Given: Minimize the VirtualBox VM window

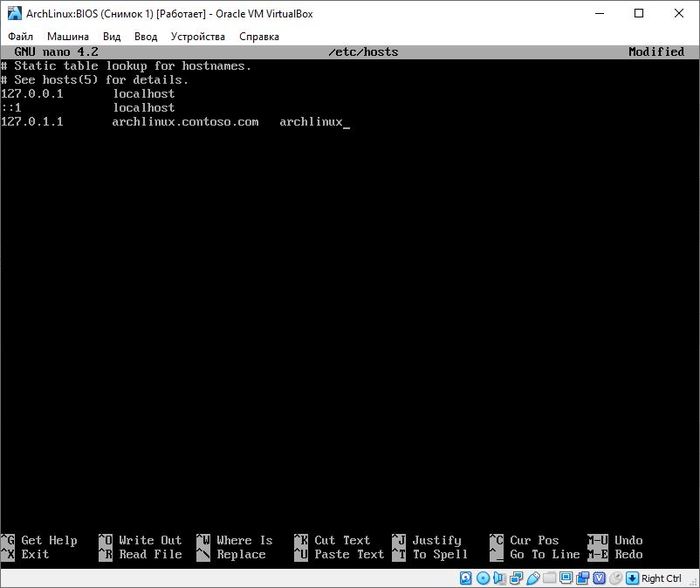Looking at the screenshot, I should tap(600, 13).
